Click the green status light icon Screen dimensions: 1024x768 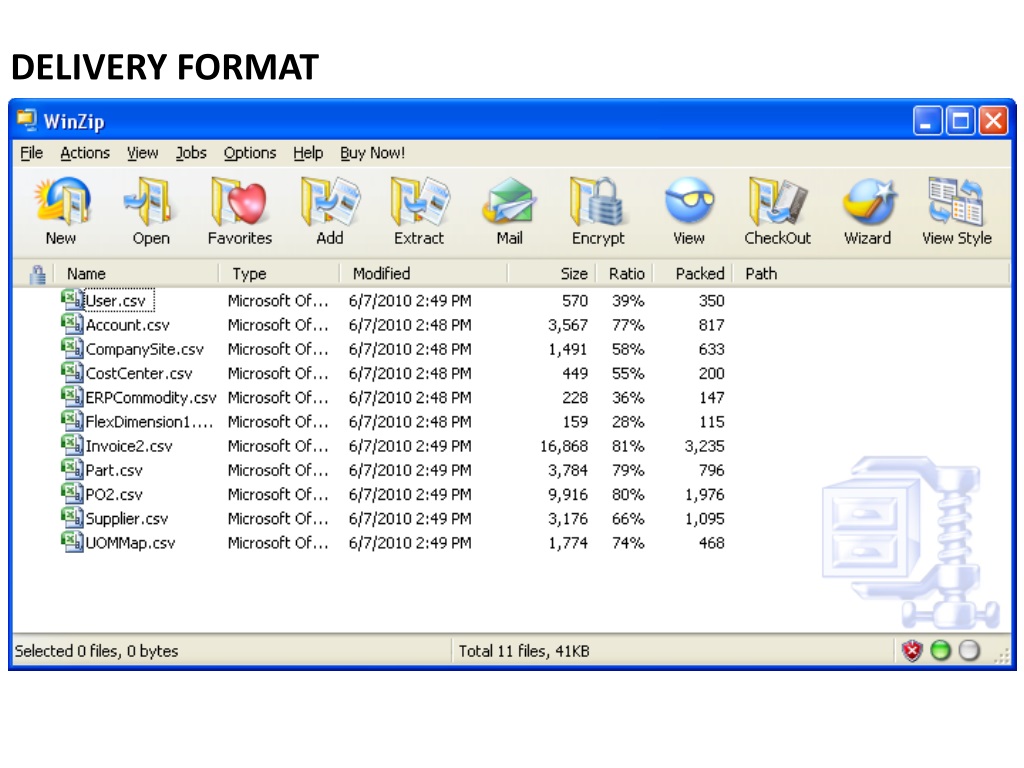940,650
